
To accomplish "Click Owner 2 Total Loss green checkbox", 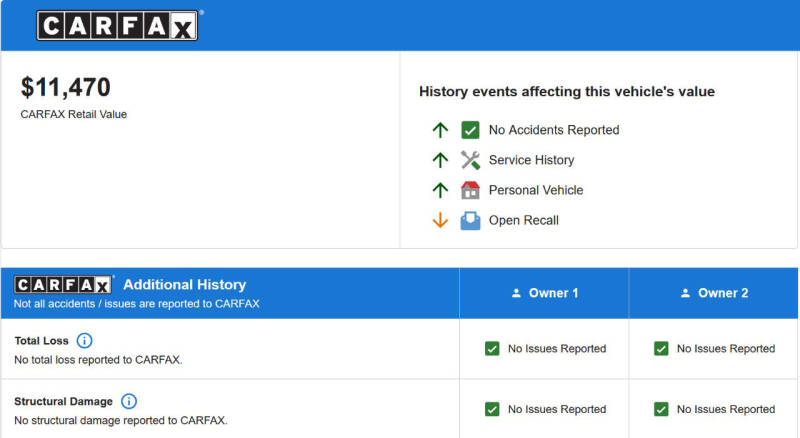I will 661,349.
